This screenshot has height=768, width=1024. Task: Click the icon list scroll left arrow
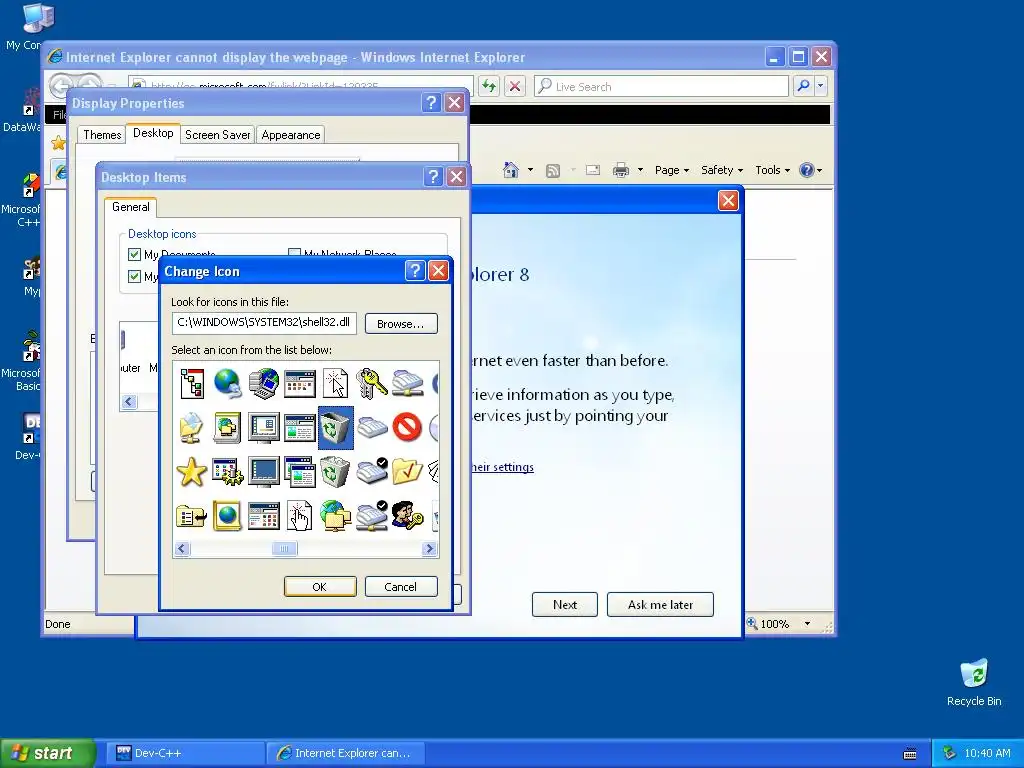click(x=182, y=549)
